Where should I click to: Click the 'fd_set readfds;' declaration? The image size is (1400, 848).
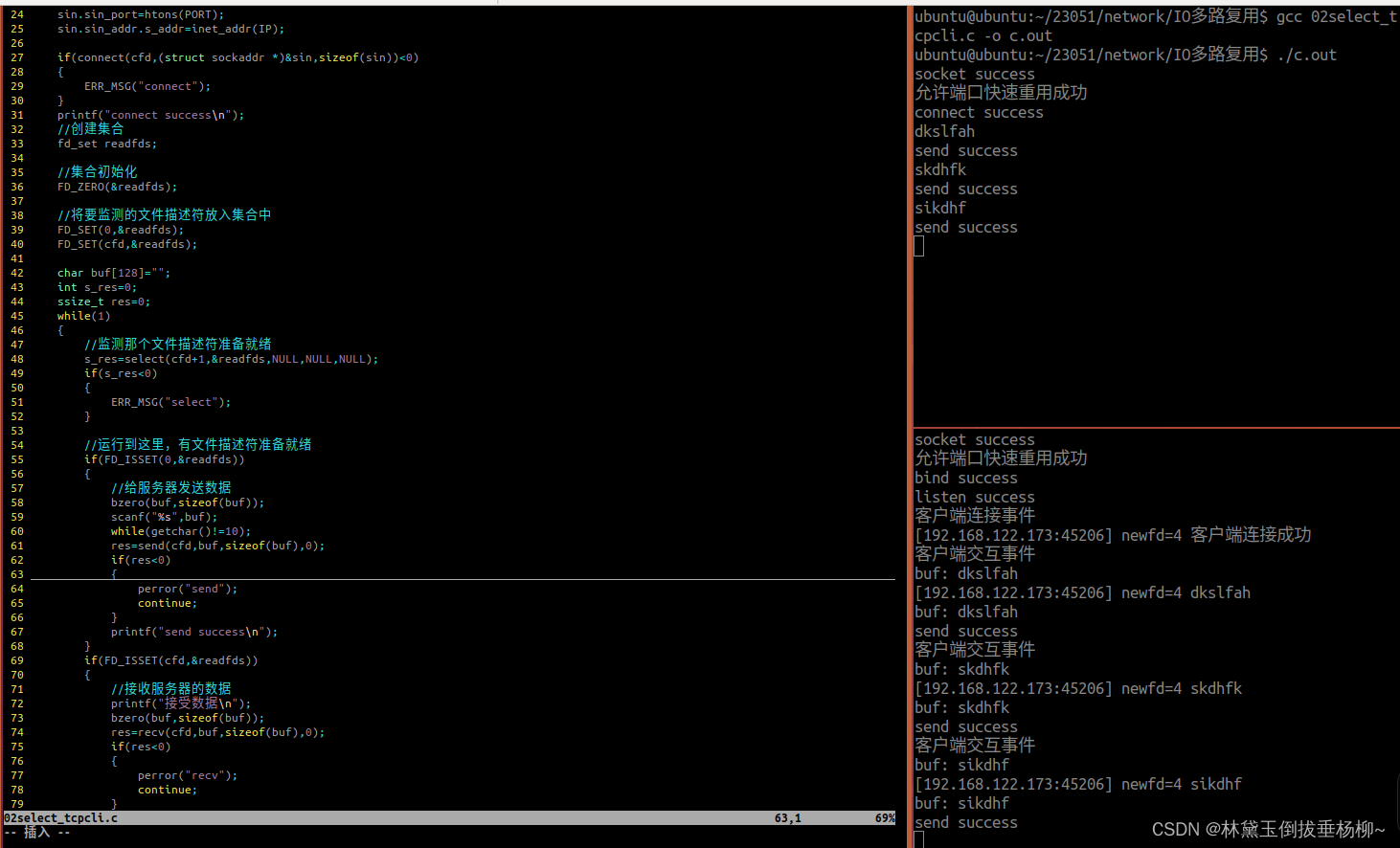point(107,144)
